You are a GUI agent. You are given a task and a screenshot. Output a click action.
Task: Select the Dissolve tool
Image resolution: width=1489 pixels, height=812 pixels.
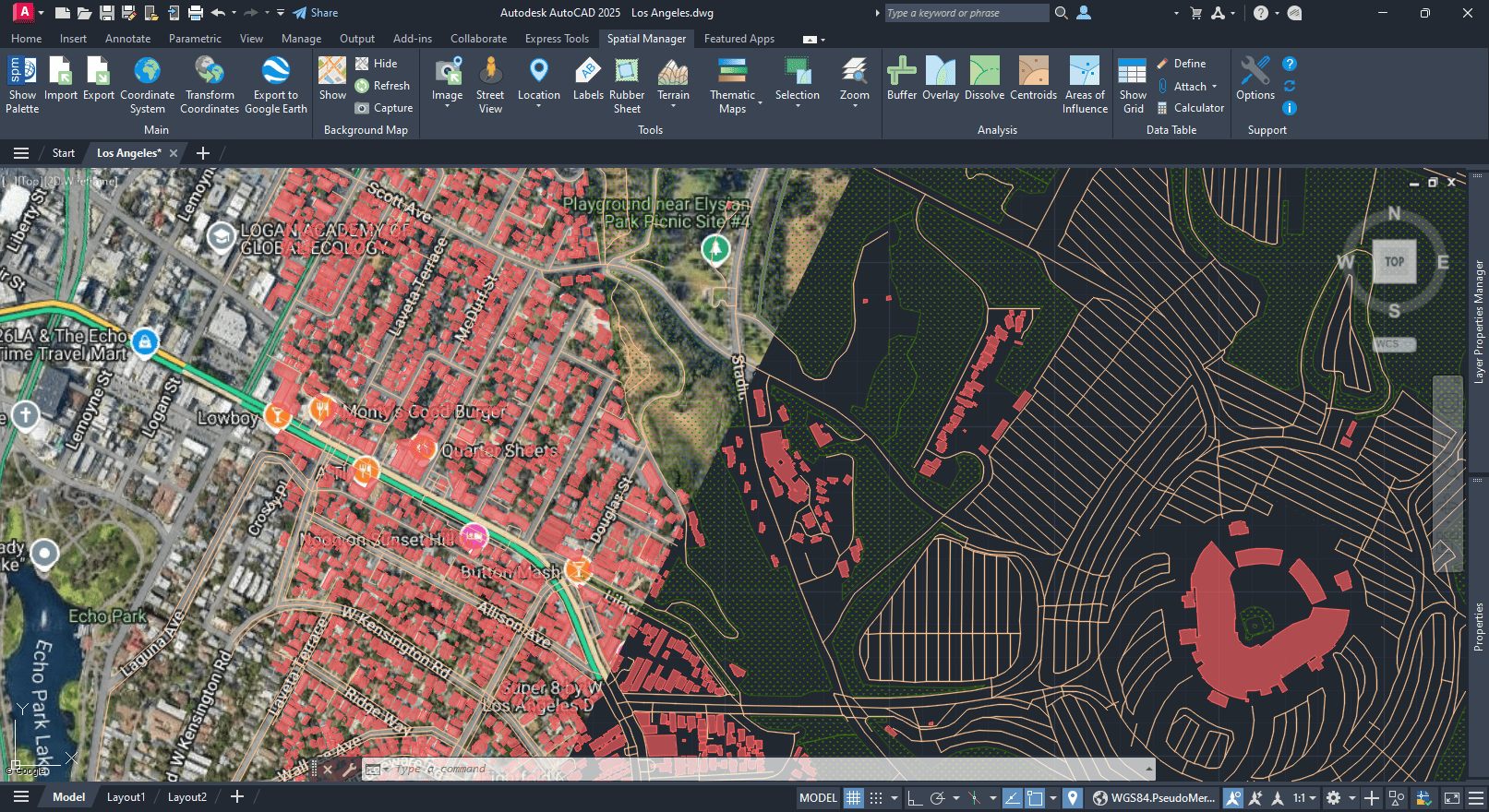984,78
